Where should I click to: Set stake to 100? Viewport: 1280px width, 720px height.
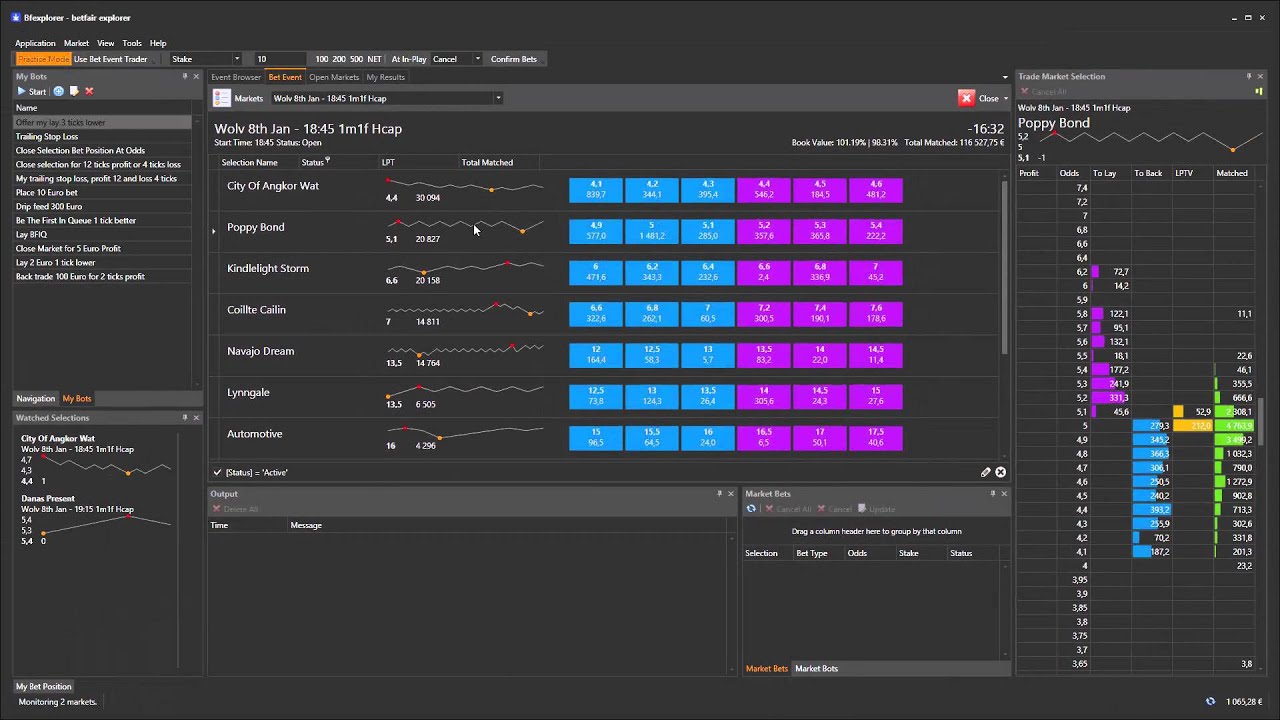coord(322,59)
